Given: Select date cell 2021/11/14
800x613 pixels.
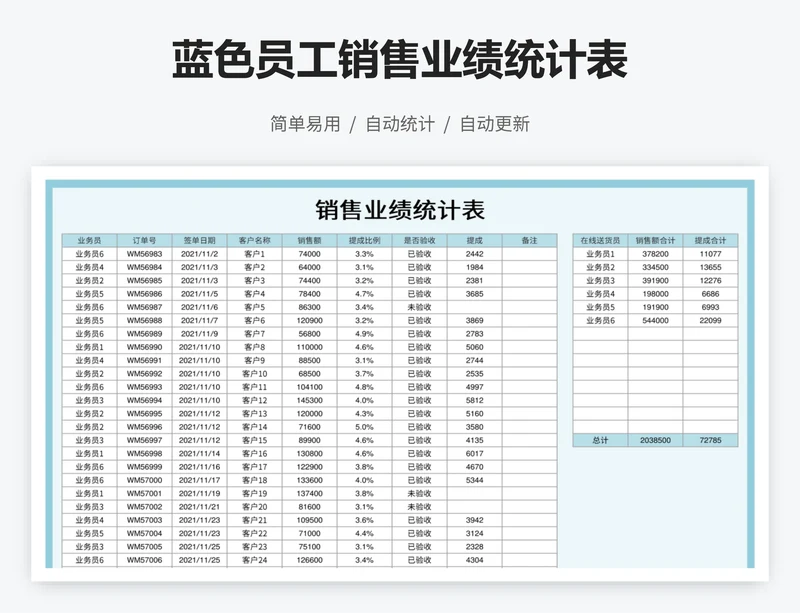Looking at the screenshot, I should 199,453.
